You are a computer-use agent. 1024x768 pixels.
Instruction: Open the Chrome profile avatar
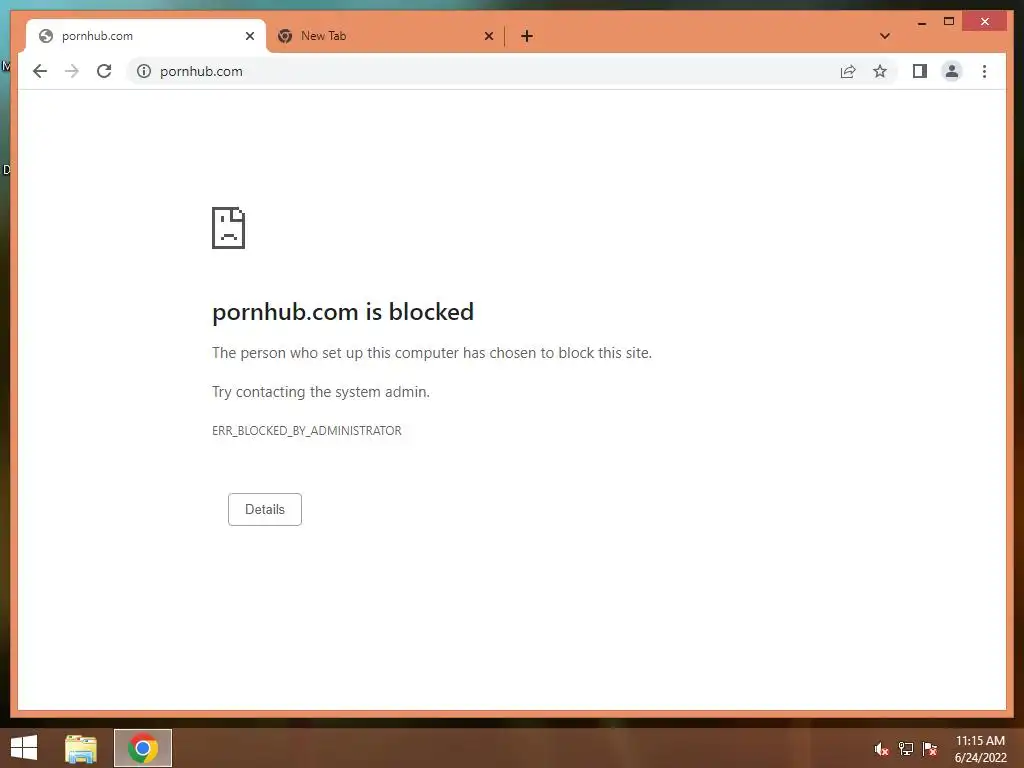point(952,71)
